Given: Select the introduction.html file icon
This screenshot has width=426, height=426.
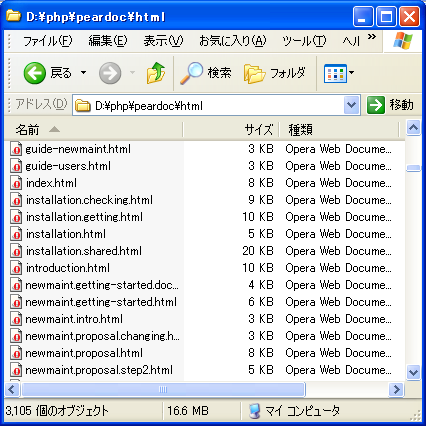Looking at the screenshot, I should tap(16, 268).
